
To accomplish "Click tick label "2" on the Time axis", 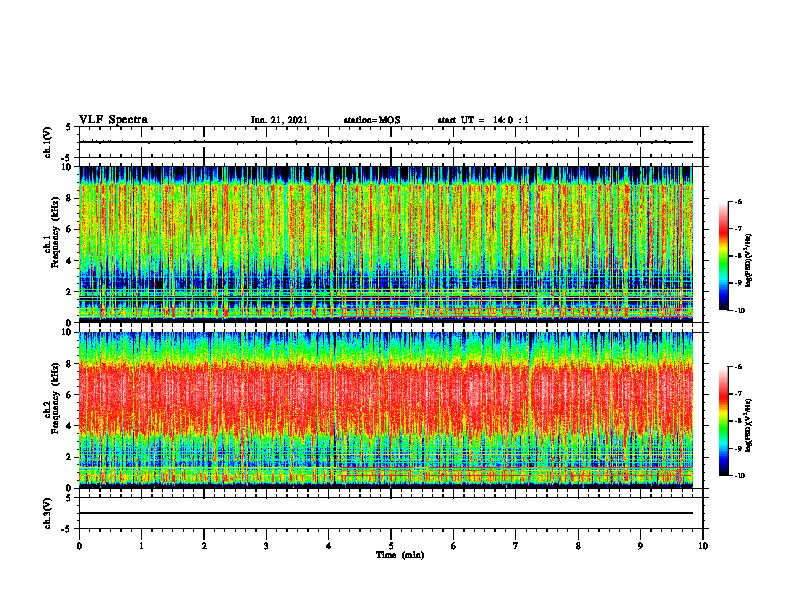I will tap(204, 546).
